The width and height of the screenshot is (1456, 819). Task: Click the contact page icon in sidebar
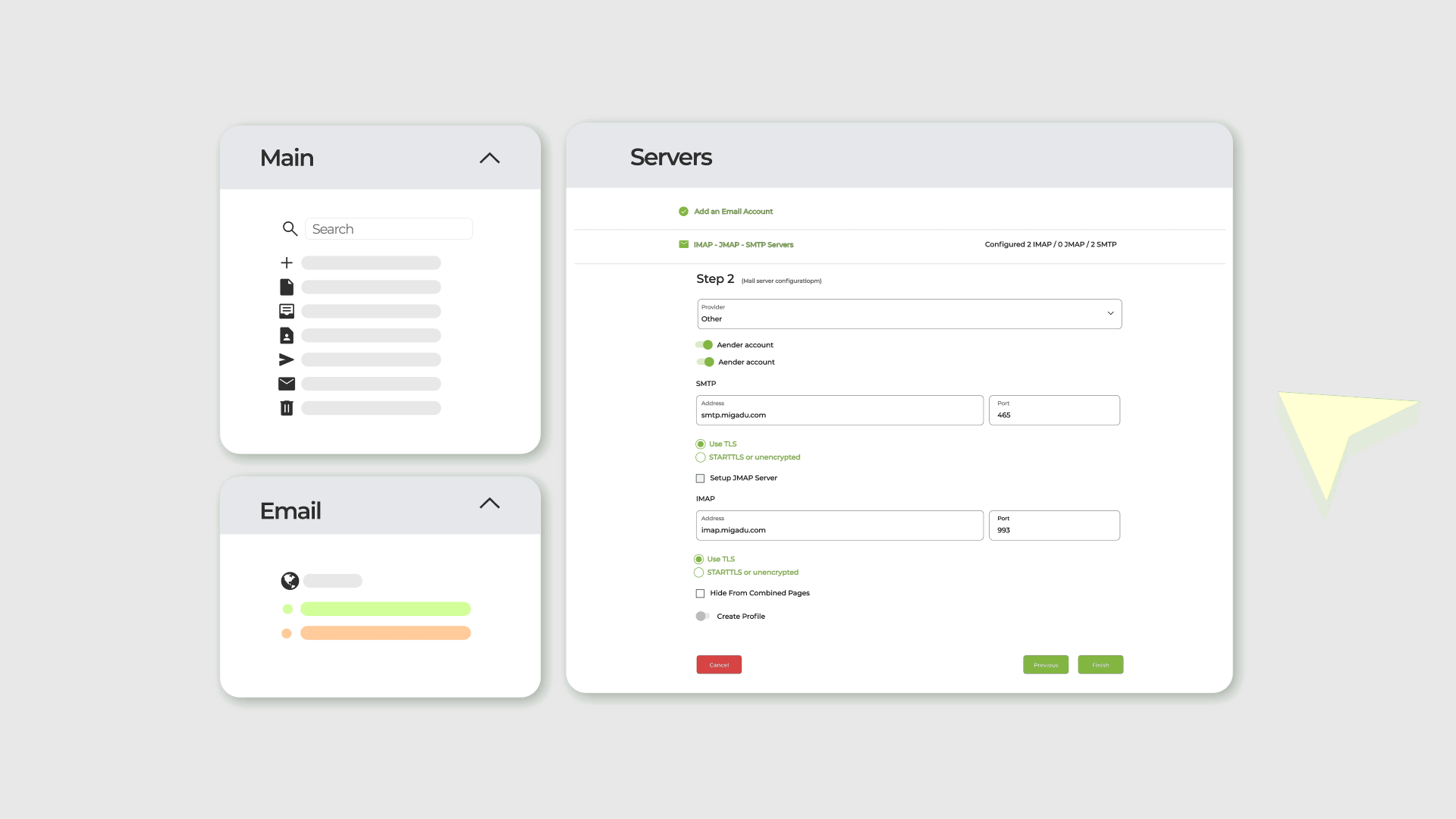pyautogui.click(x=287, y=335)
